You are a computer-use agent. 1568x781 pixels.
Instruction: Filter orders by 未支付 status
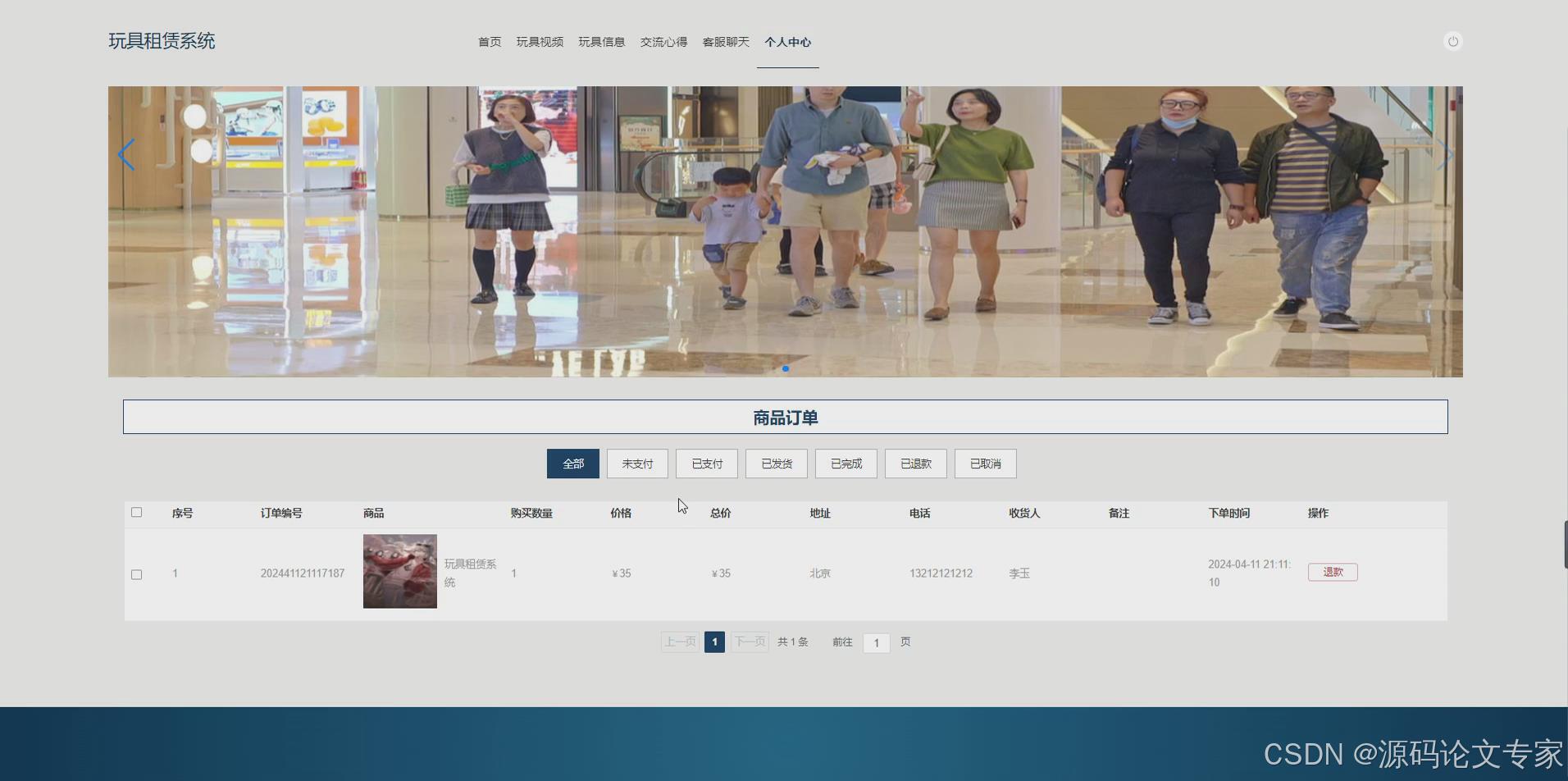click(636, 464)
